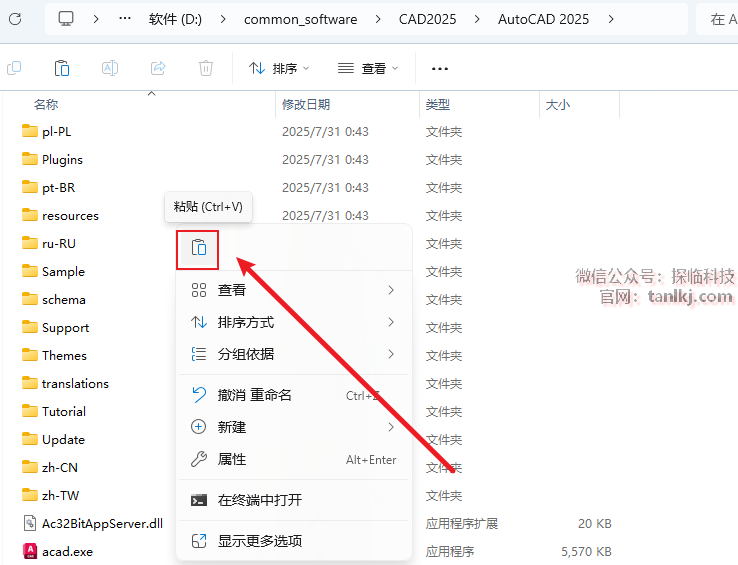Screen dimensions: 738x565
Task: Select the schema folder
Action: tap(64, 299)
